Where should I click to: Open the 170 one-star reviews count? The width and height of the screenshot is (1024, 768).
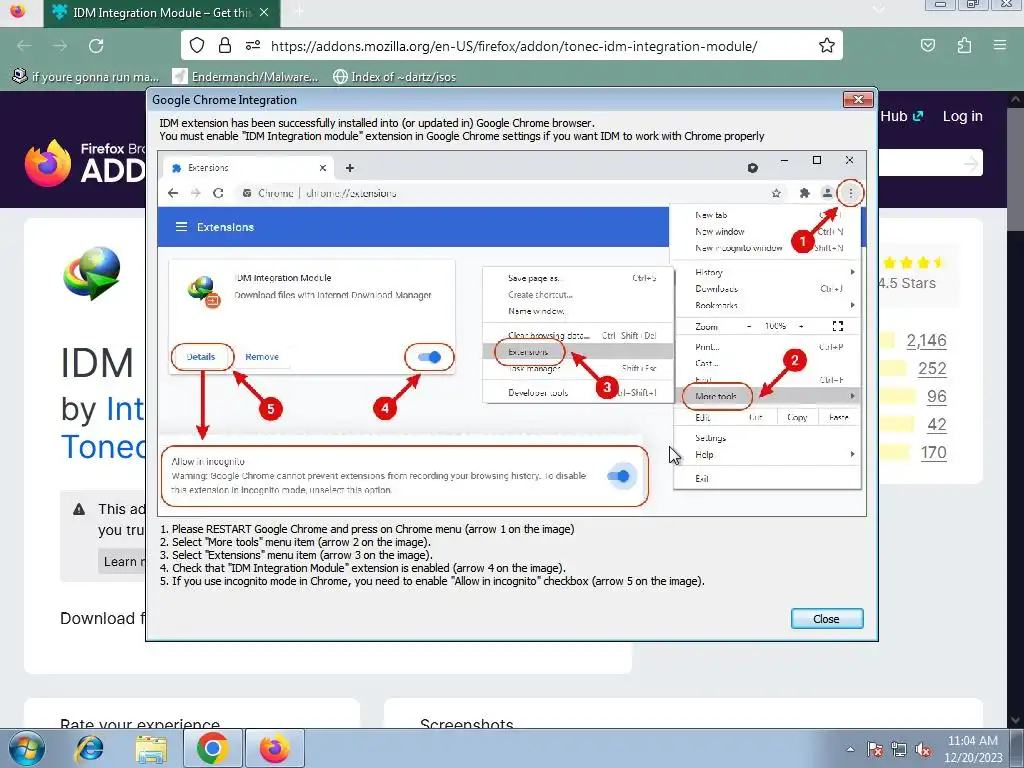pos(934,453)
